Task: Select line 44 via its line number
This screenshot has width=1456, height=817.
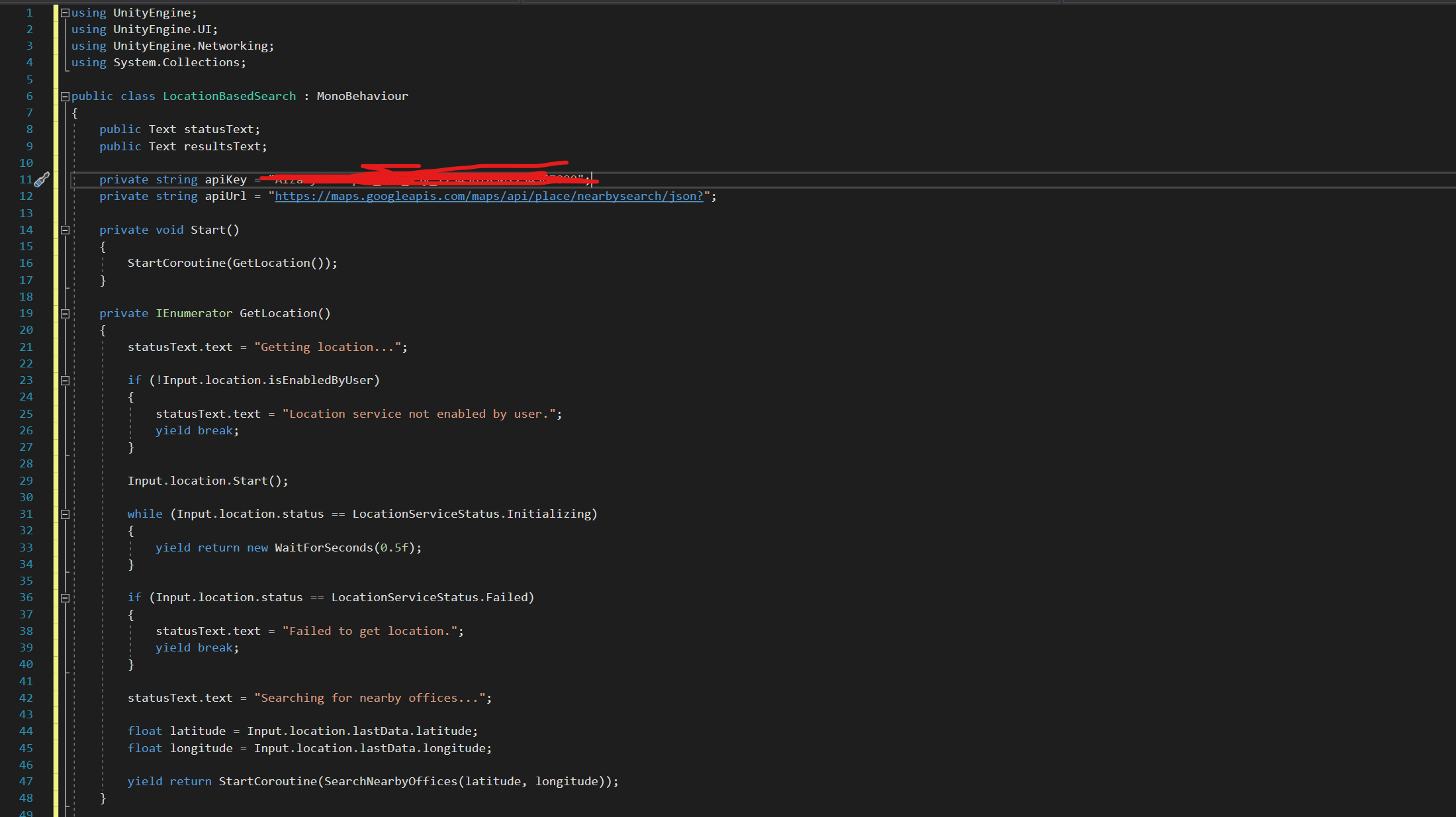Action: [26, 731]
